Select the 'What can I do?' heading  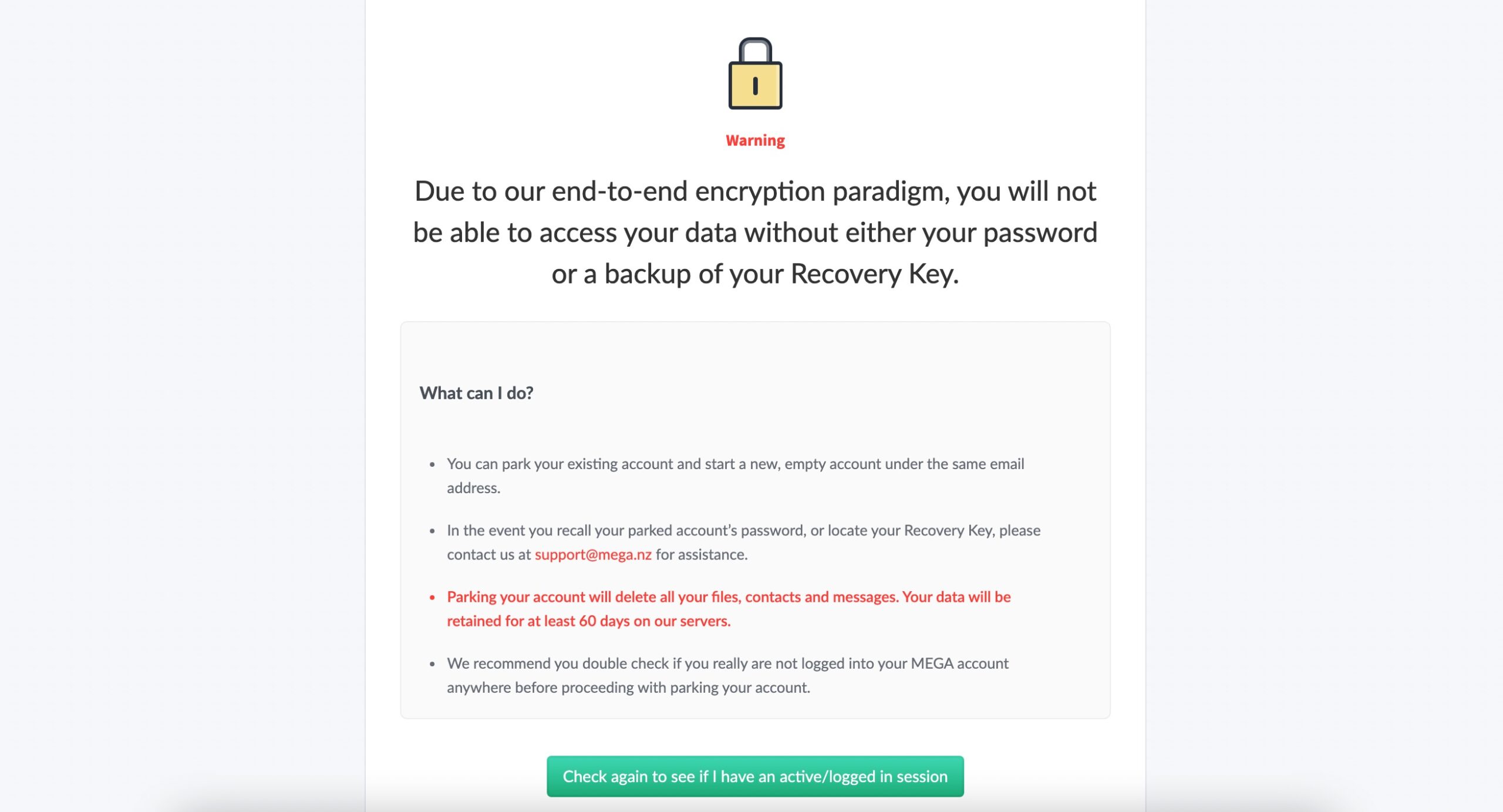tap(476, 393)
